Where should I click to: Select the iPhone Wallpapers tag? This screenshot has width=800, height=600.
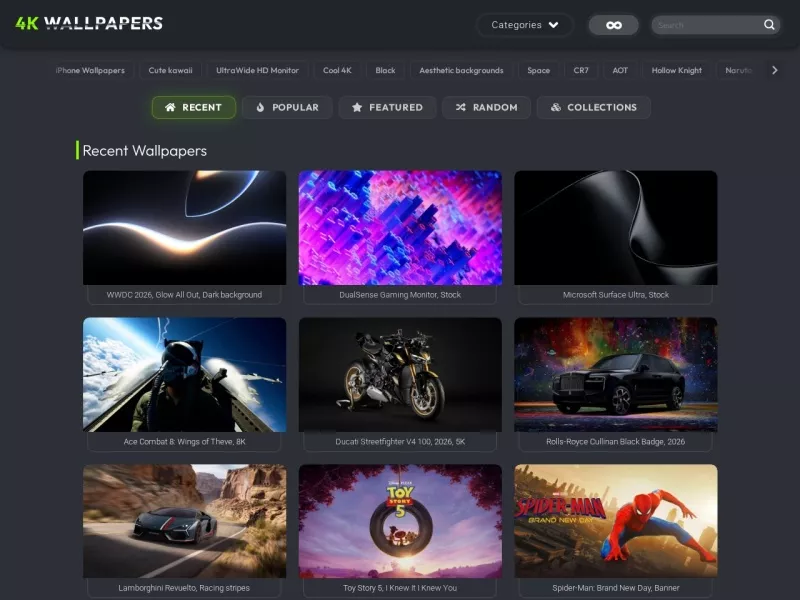90,70
